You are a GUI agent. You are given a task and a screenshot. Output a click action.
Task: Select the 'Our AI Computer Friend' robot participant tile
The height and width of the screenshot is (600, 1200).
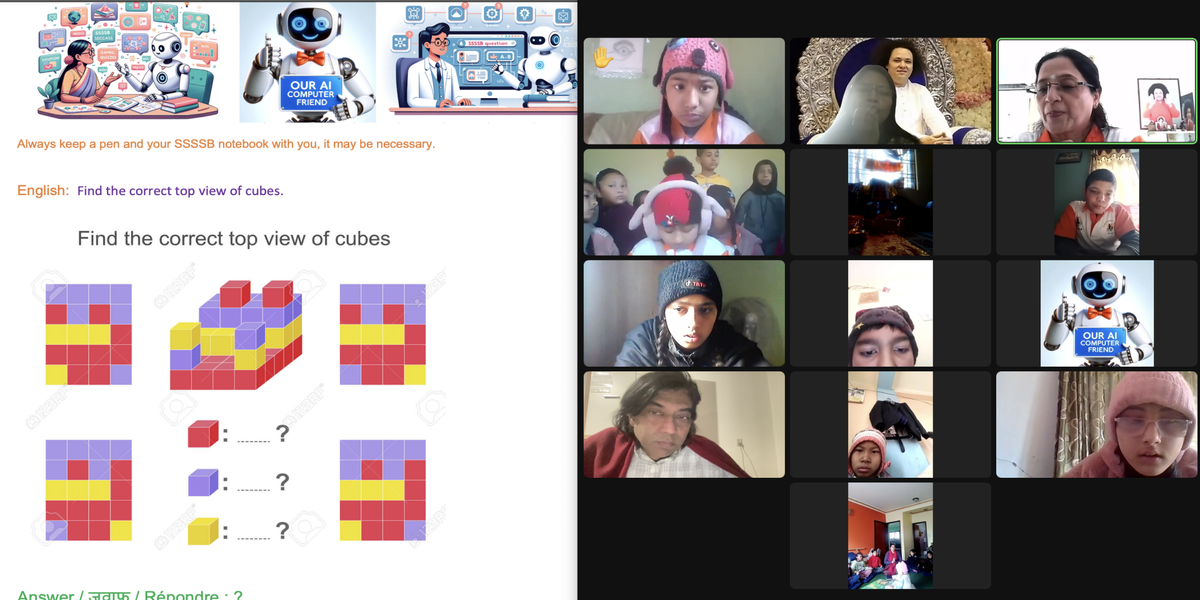[x=1097, y=313]
